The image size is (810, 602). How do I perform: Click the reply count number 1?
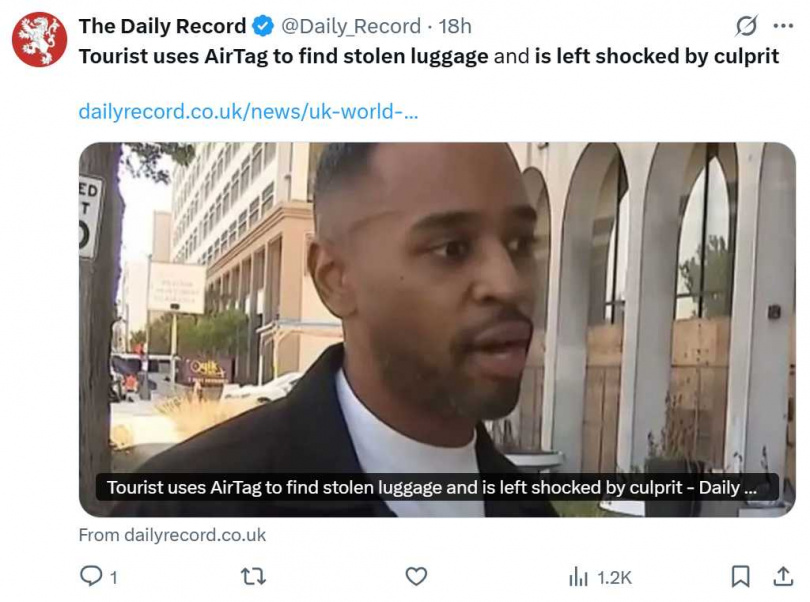pyautogui.click(x=114, y=578)
